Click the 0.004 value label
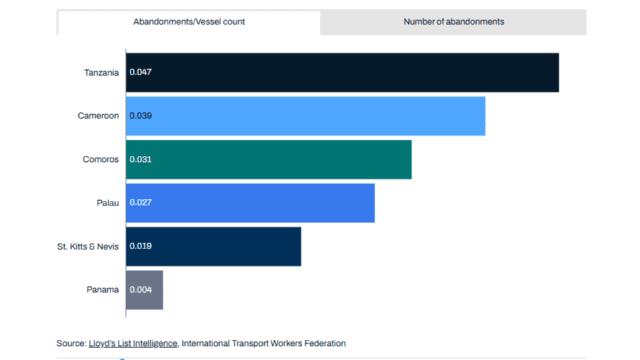 pyautogui.click(x=140, y=290)
